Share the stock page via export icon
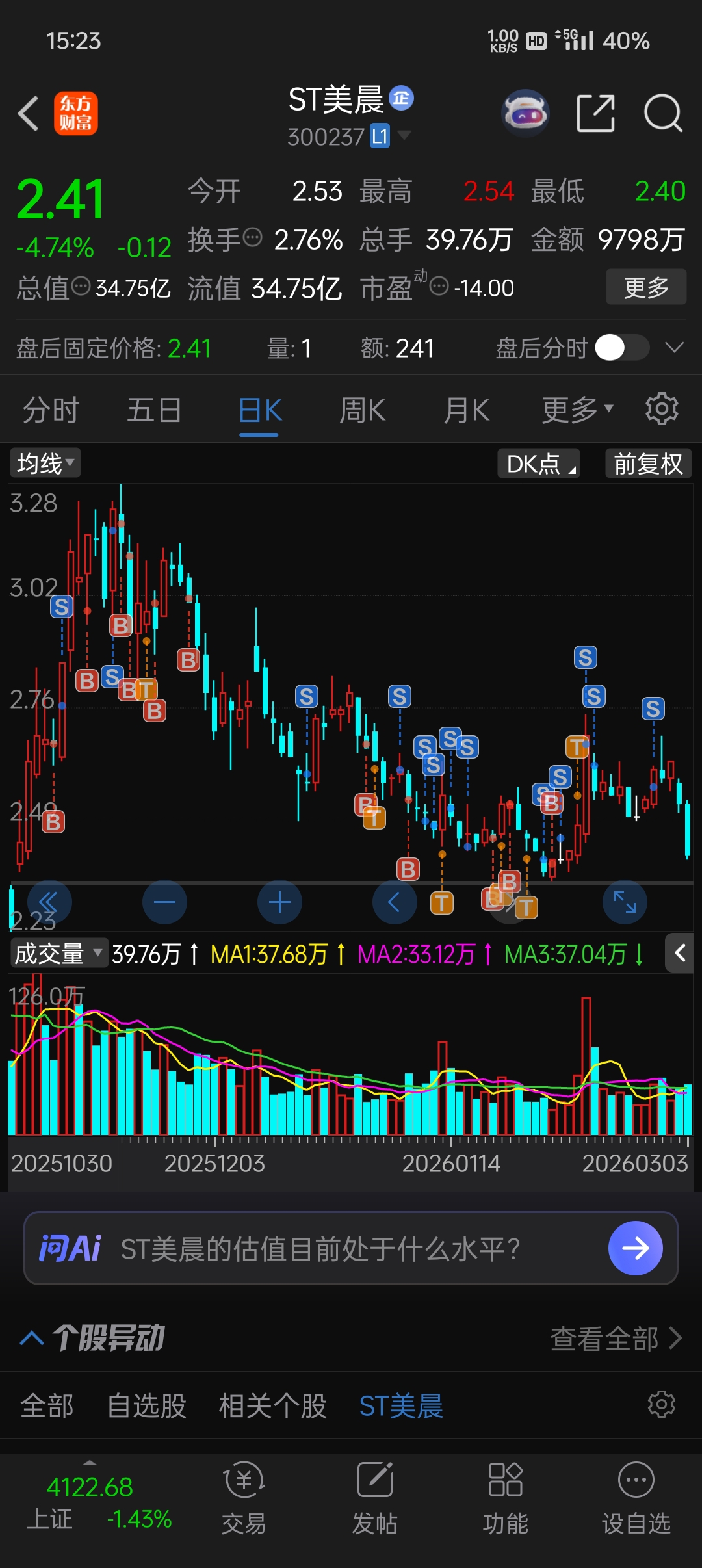702x1568 pixels. 595,113
